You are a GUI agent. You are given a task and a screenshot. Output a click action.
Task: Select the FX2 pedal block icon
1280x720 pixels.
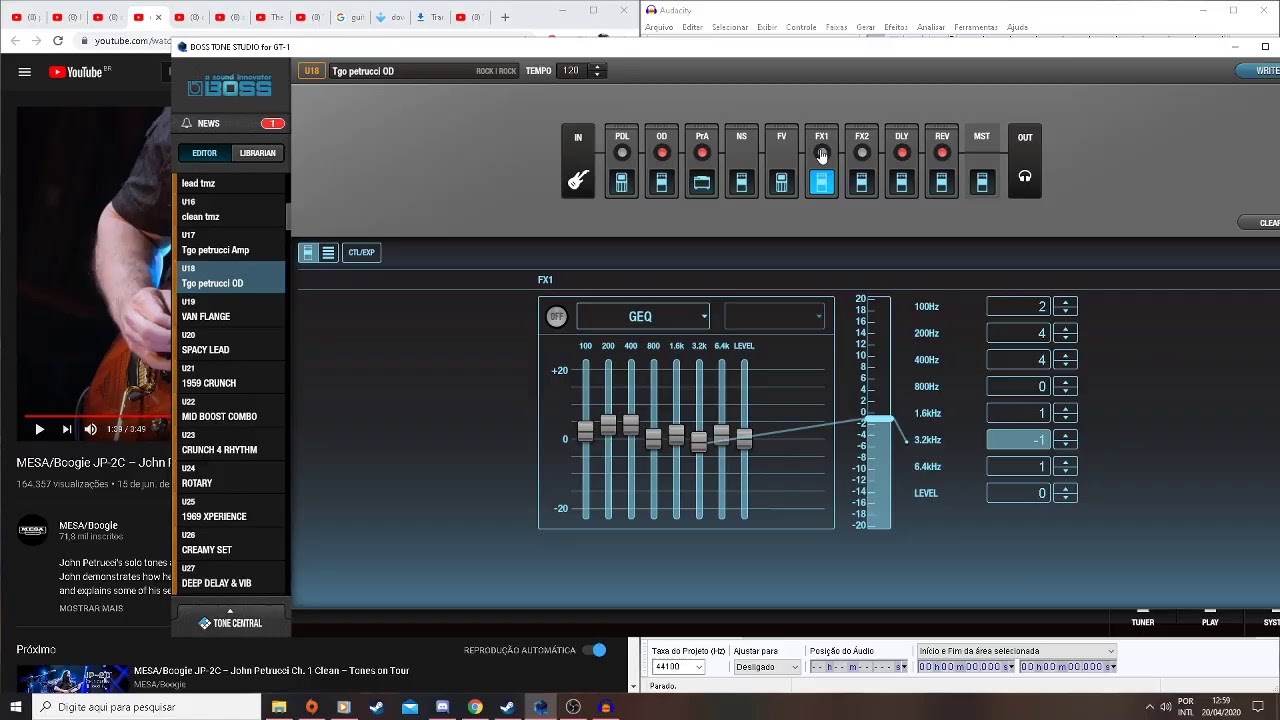[861, 182]
